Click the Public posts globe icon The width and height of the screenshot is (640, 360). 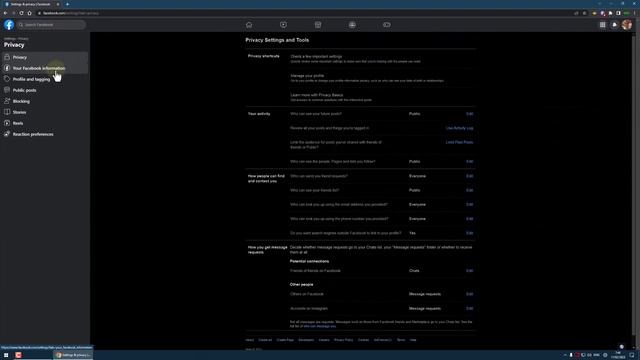[7, 90]
